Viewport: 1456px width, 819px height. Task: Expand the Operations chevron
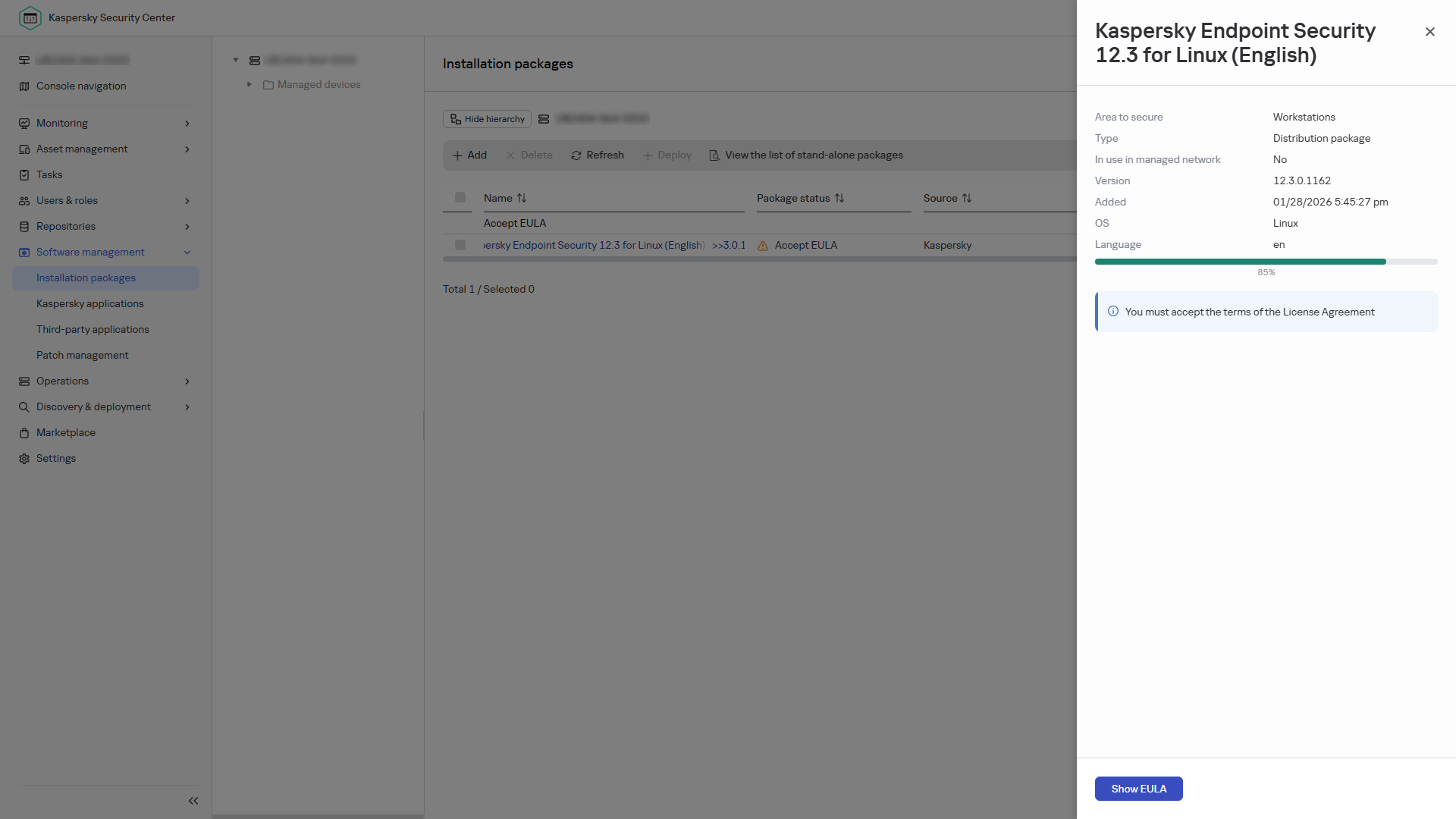pos(187,381)
